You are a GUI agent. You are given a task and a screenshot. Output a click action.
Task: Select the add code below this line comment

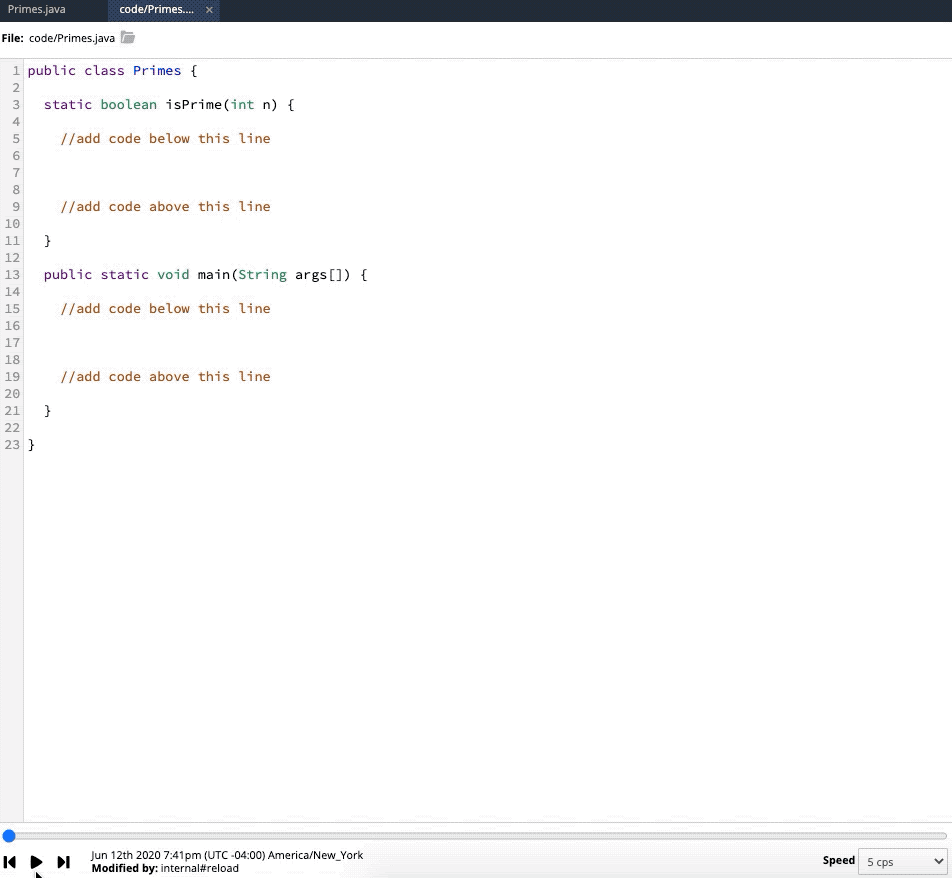[x=165, y=138]
